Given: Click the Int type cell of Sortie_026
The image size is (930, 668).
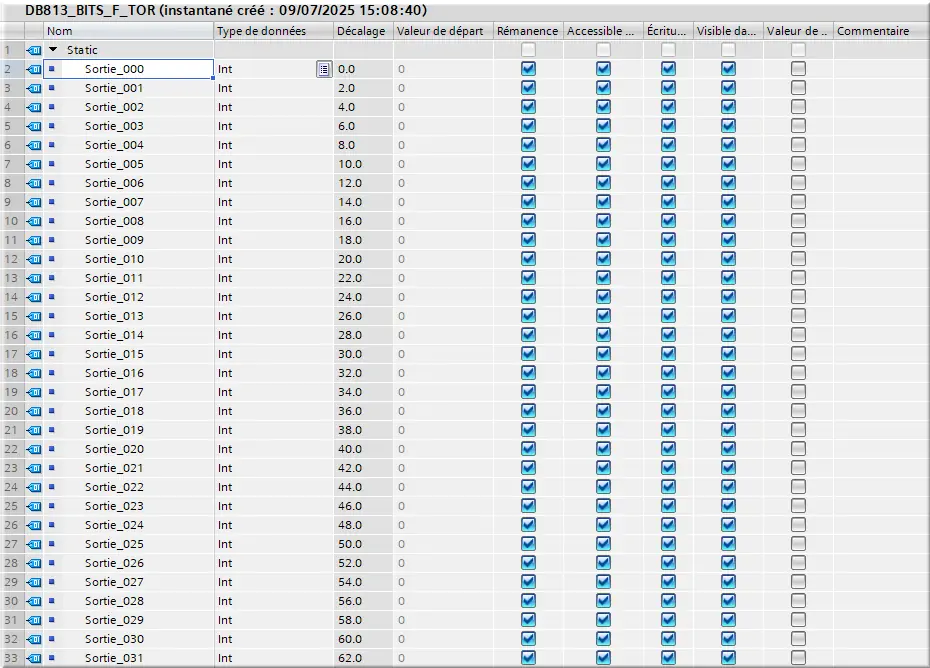Looking at the screenshot, I should [273, 563].
